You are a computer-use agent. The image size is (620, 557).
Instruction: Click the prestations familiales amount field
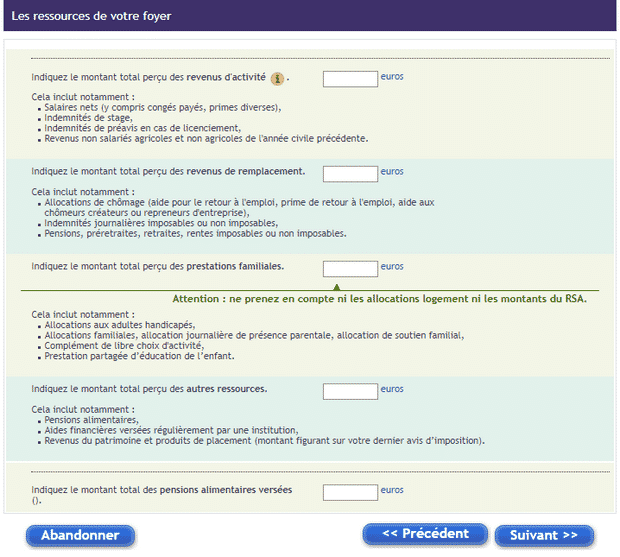point(350,269)
